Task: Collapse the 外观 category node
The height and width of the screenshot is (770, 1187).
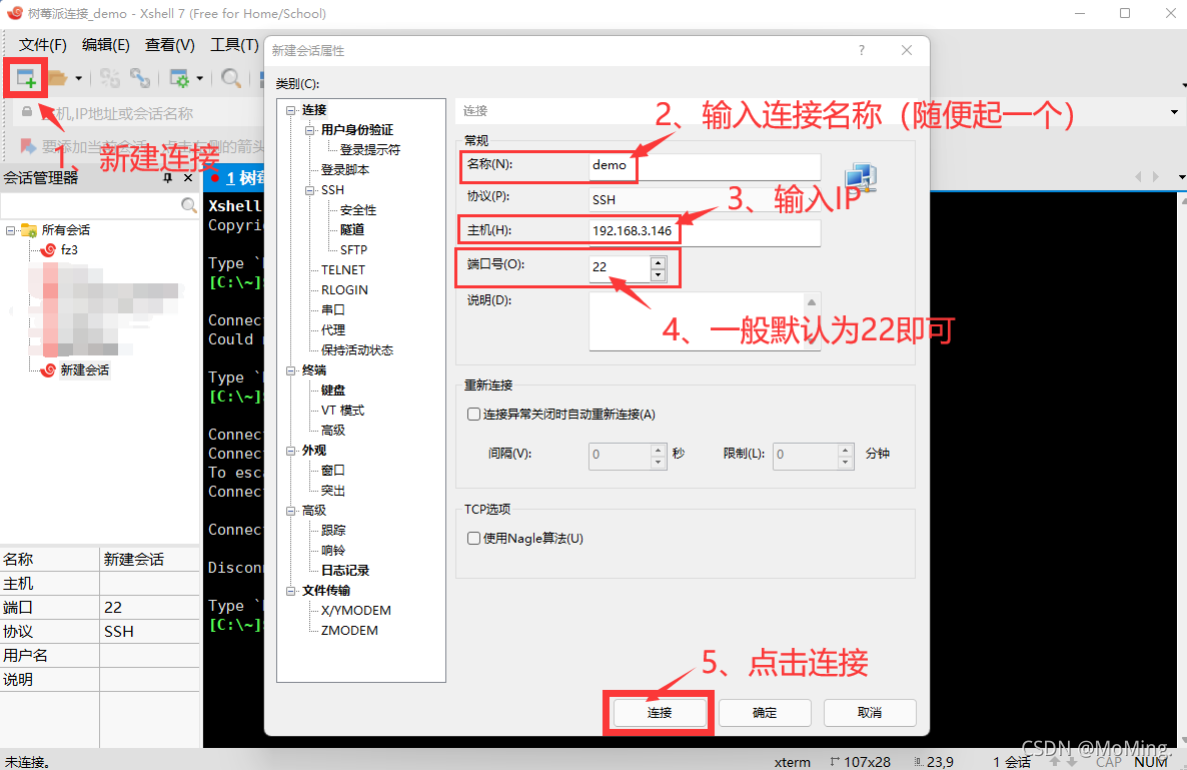Action: pos(291,450)
